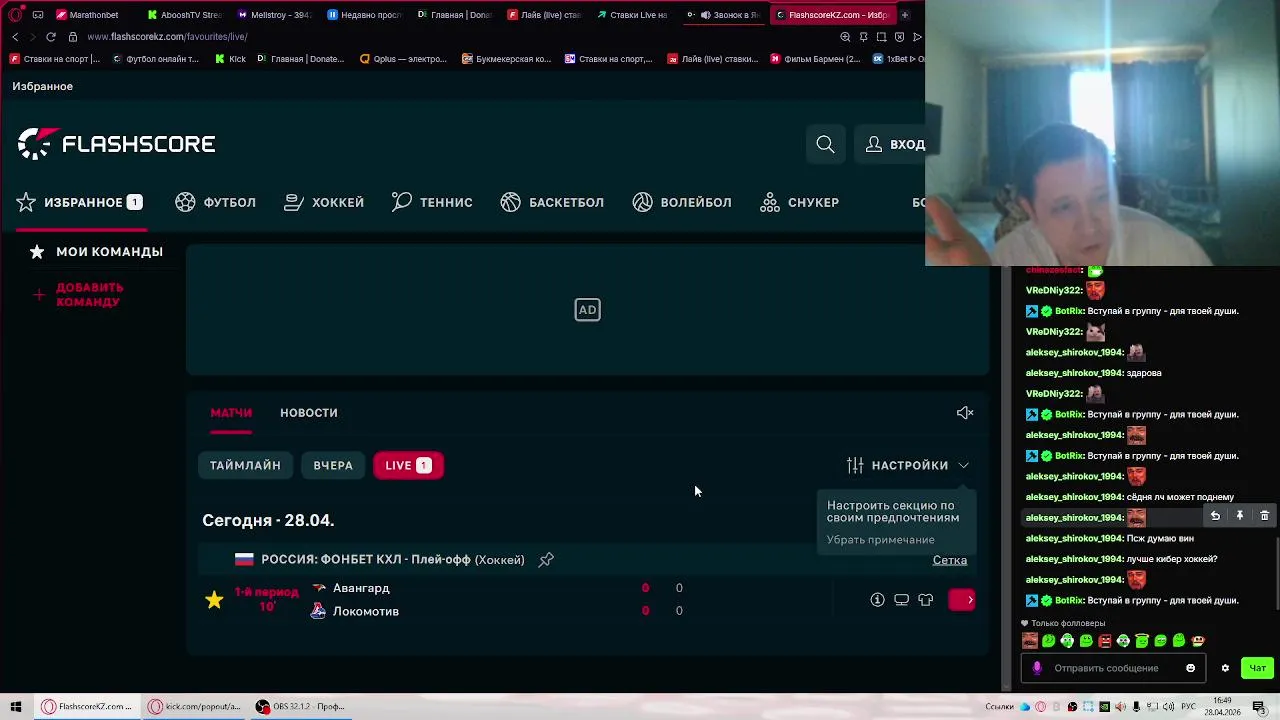This screenshot has height=720, width=1280.
Task: Select the Вчера filter
Action: (x=333, y=465)
